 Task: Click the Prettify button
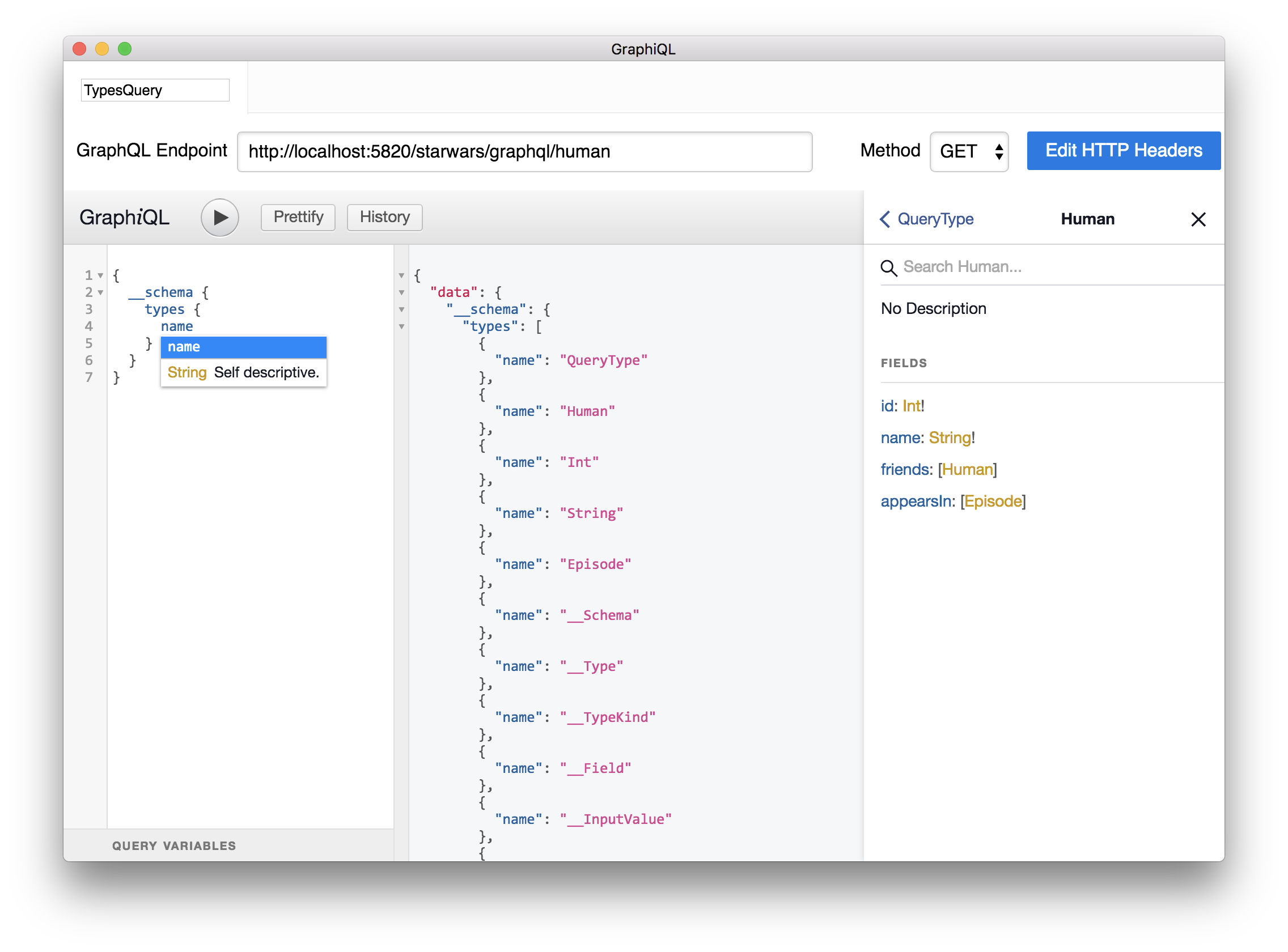(x=298, y=217)
